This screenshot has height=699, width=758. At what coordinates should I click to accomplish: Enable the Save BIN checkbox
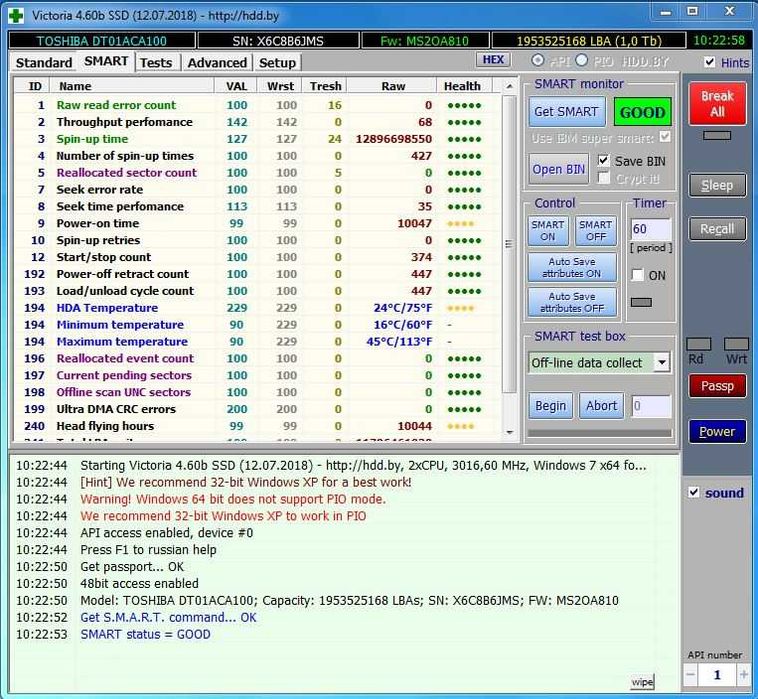603,160
